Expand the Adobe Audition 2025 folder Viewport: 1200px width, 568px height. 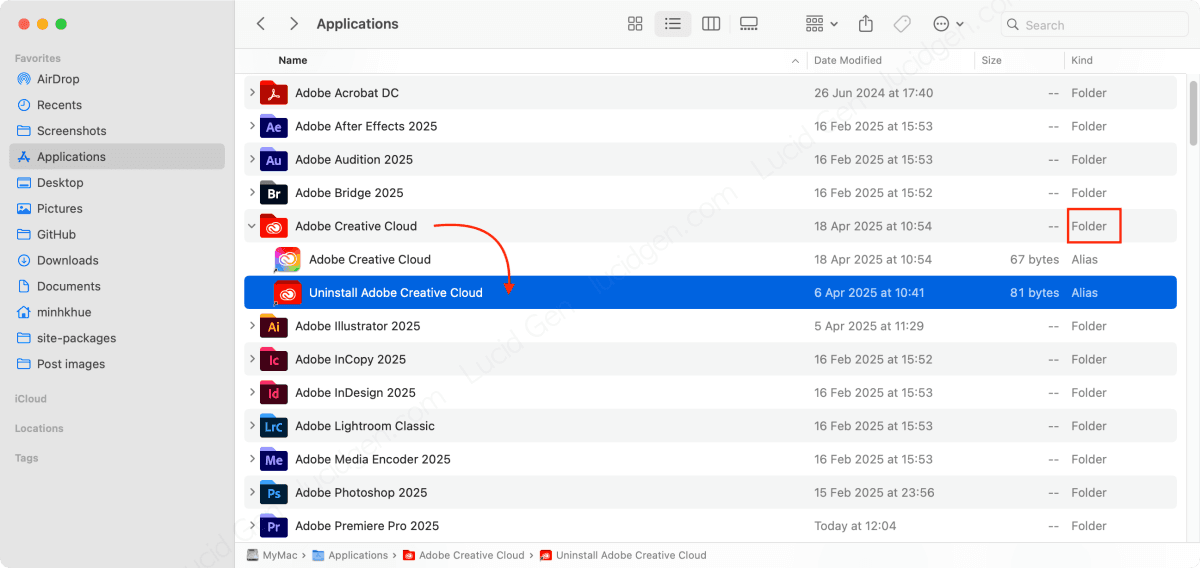[252, 159]
